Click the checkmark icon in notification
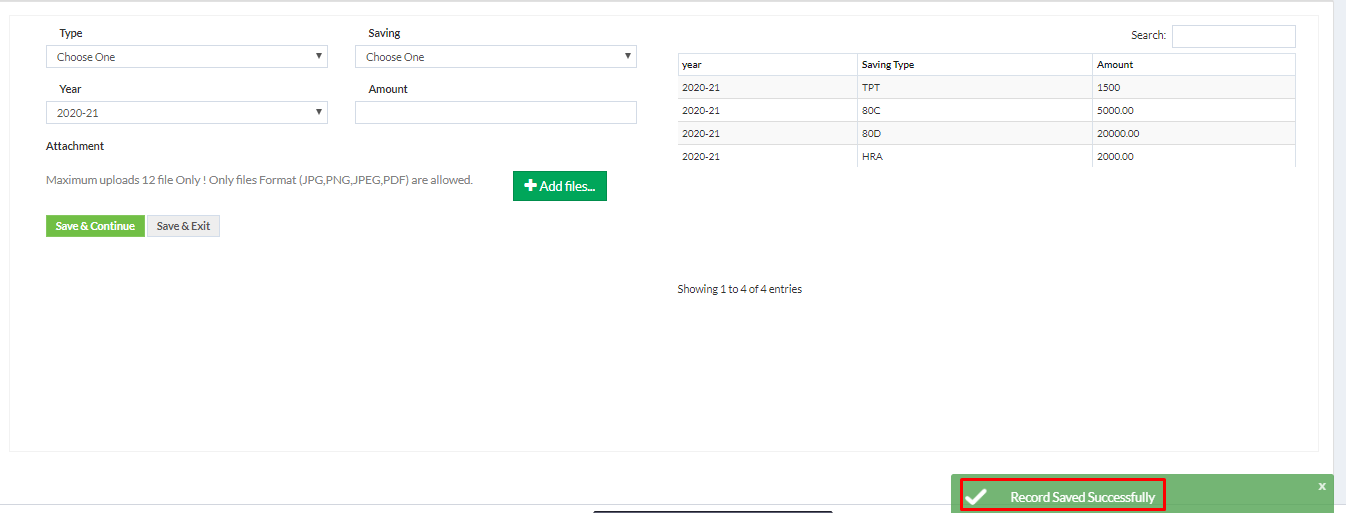The width and height of the screenshot is (1346, 513). pyautogui.click(x=976, y=497)
